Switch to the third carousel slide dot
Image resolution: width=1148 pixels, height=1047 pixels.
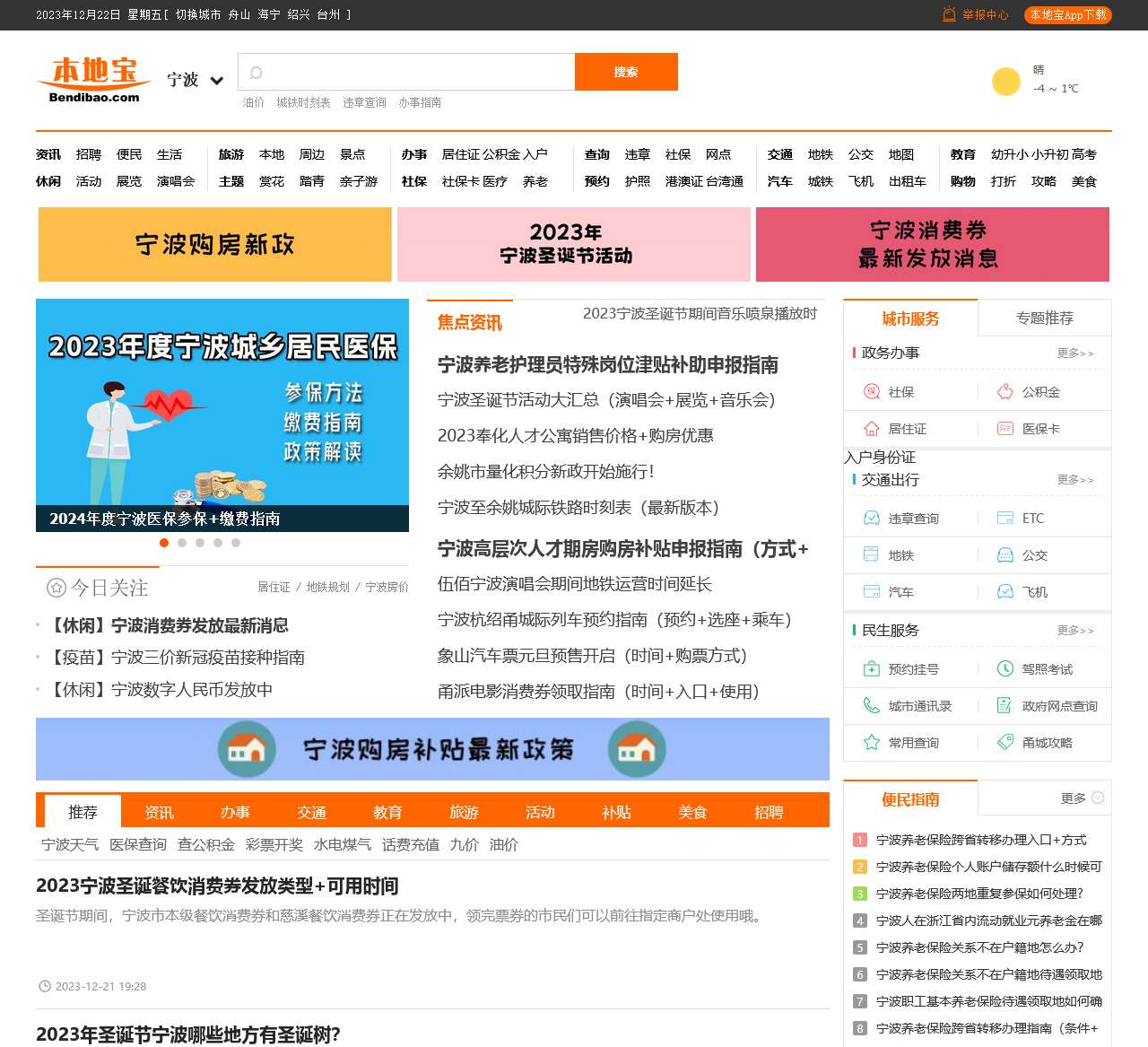click(200, 543)
